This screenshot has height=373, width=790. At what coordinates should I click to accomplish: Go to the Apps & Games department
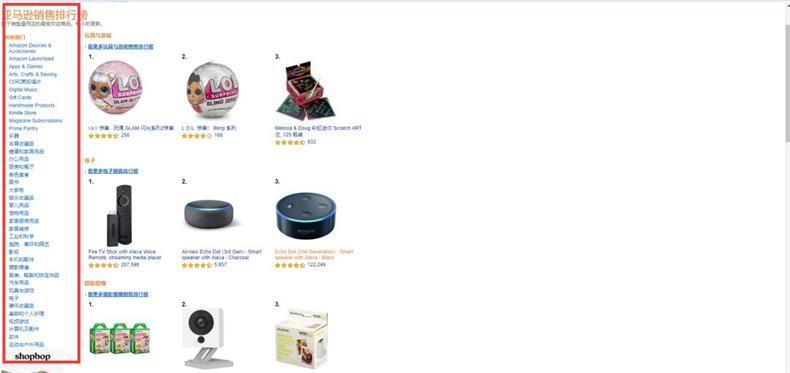coord(26,67)
